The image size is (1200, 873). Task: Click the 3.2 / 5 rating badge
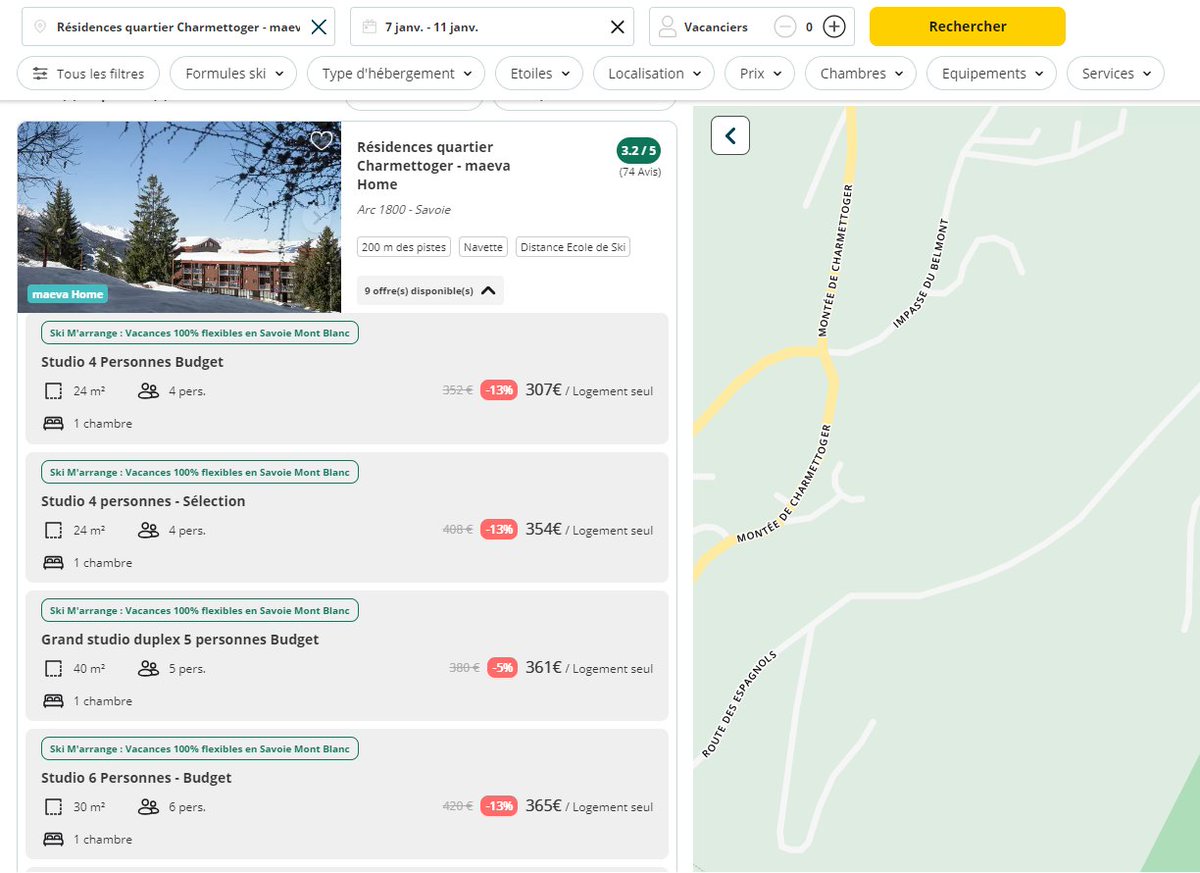pyautogui.click(x=639, y=151)
